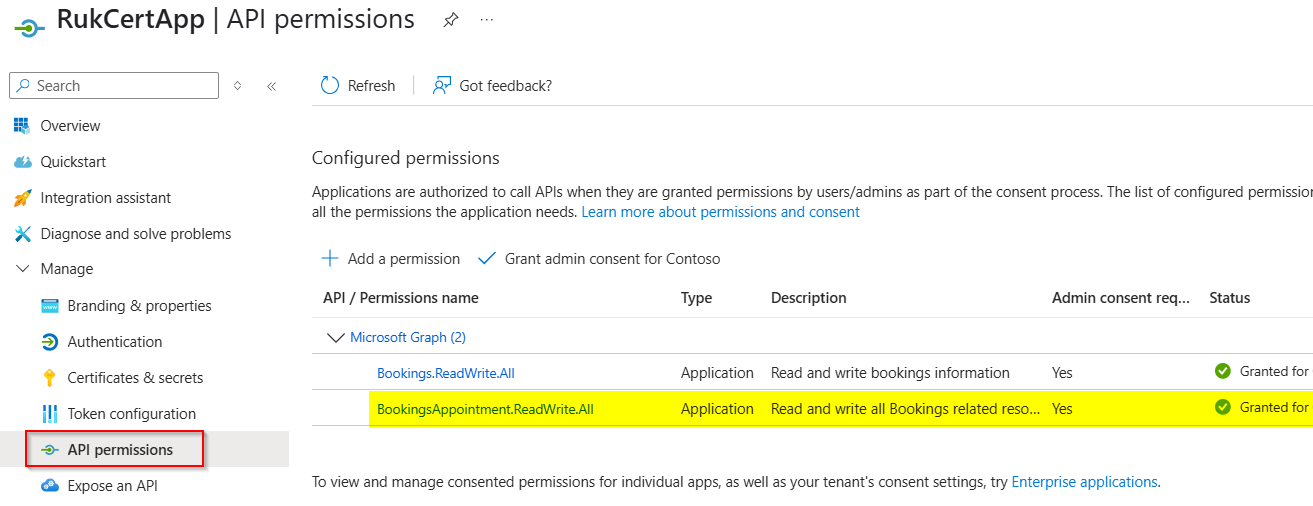
Task: Click Add a permission
Action: point(390,258)
